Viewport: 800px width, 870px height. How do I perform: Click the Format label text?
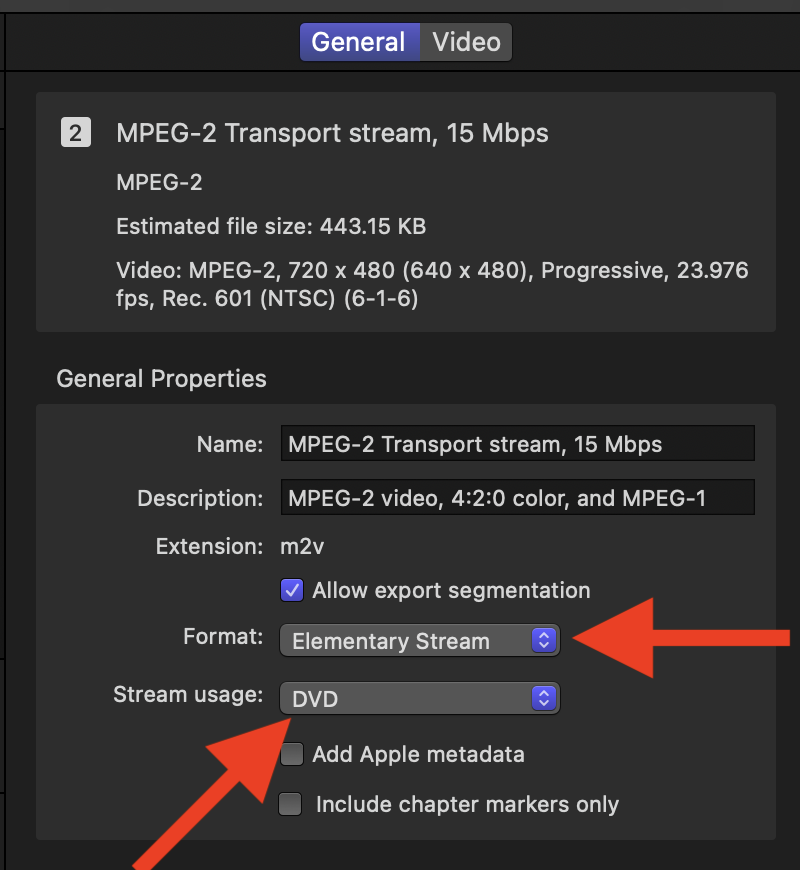[223, 637]
